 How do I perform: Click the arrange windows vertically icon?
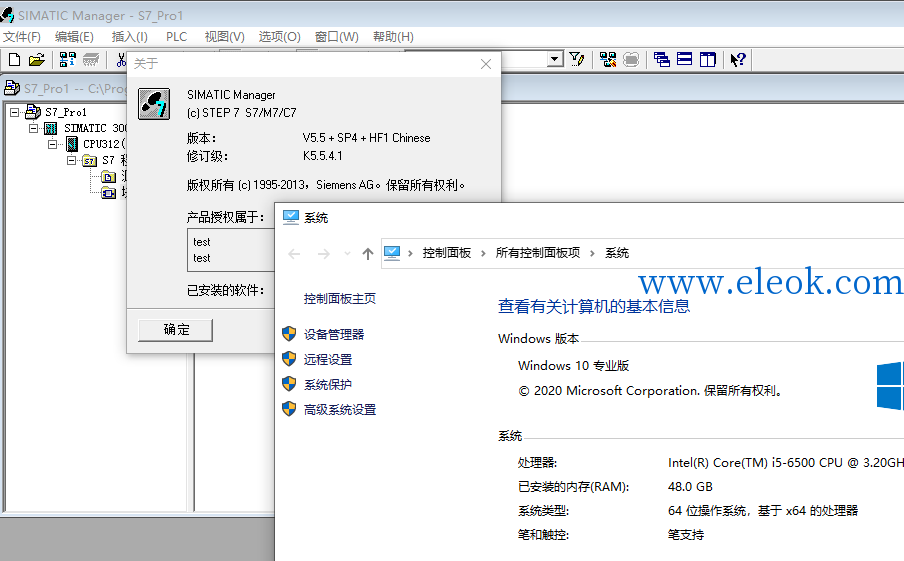coord(707,59)
